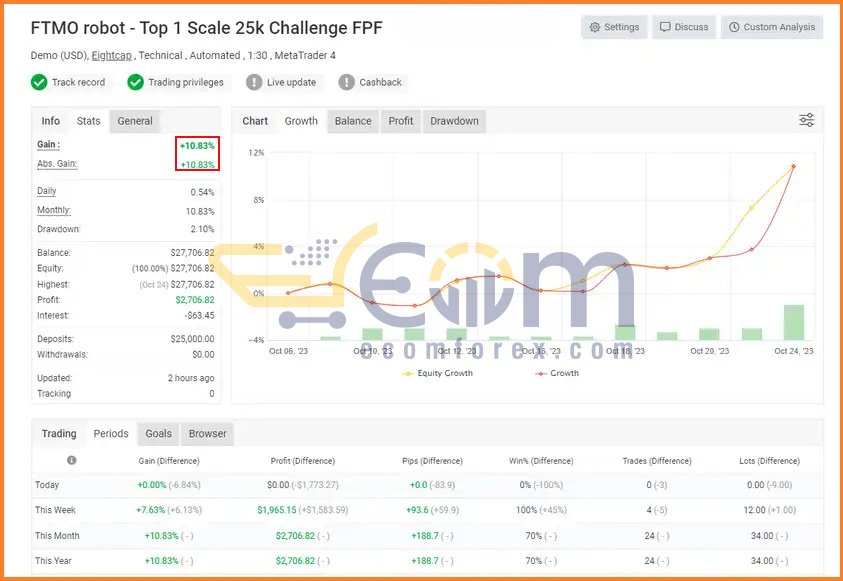843x581 pixels.
Task: Click the Live update warning icon
Action: [254, 82]
